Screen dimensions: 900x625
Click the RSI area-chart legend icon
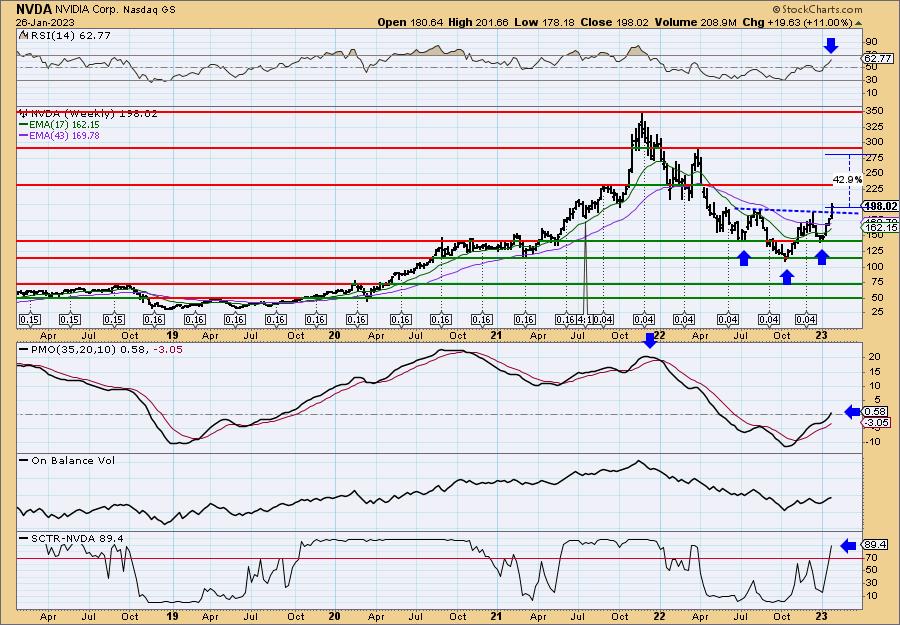pyautogui.click(x=23, y=36)
